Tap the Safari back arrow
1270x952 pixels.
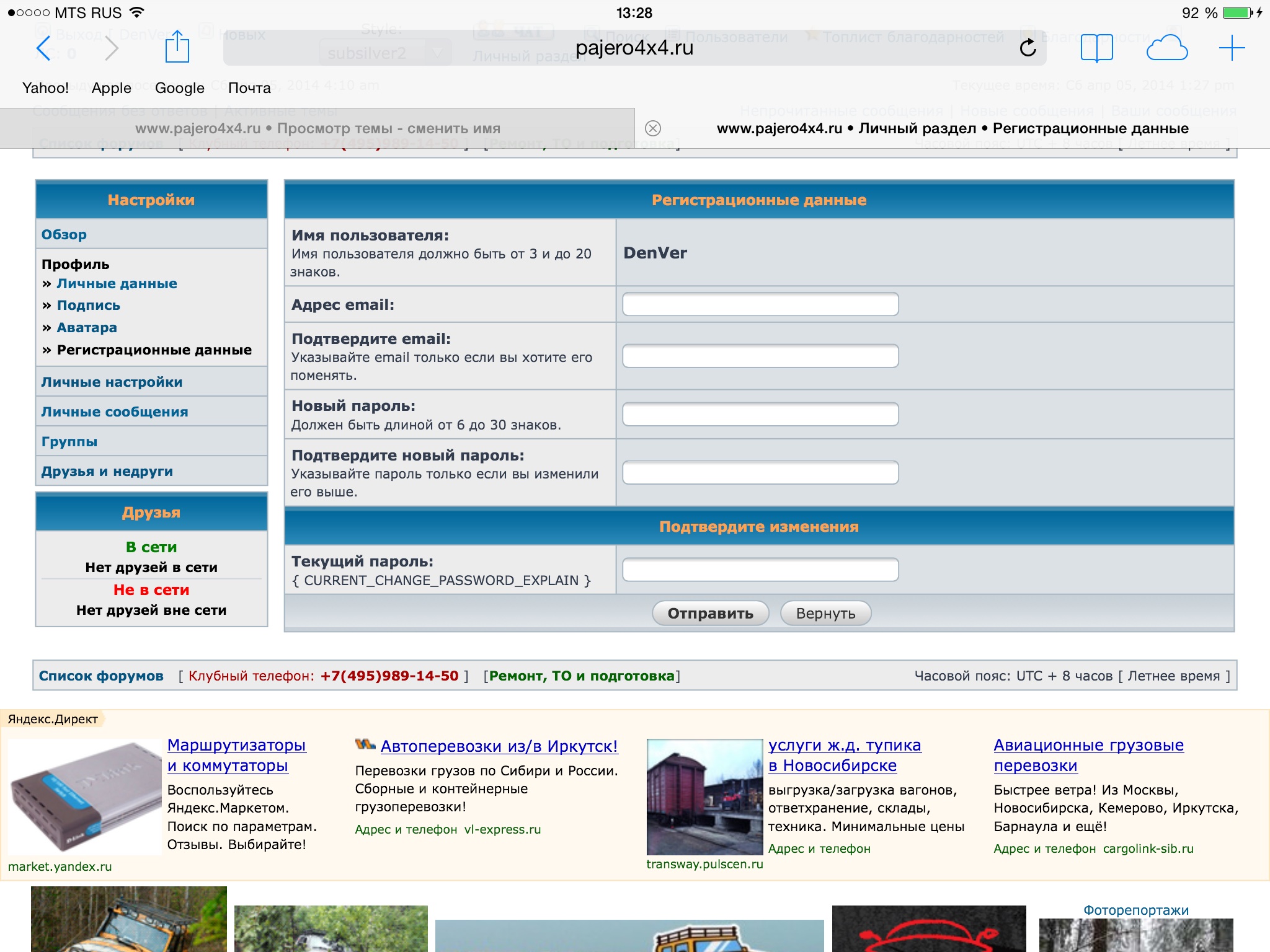43,48
